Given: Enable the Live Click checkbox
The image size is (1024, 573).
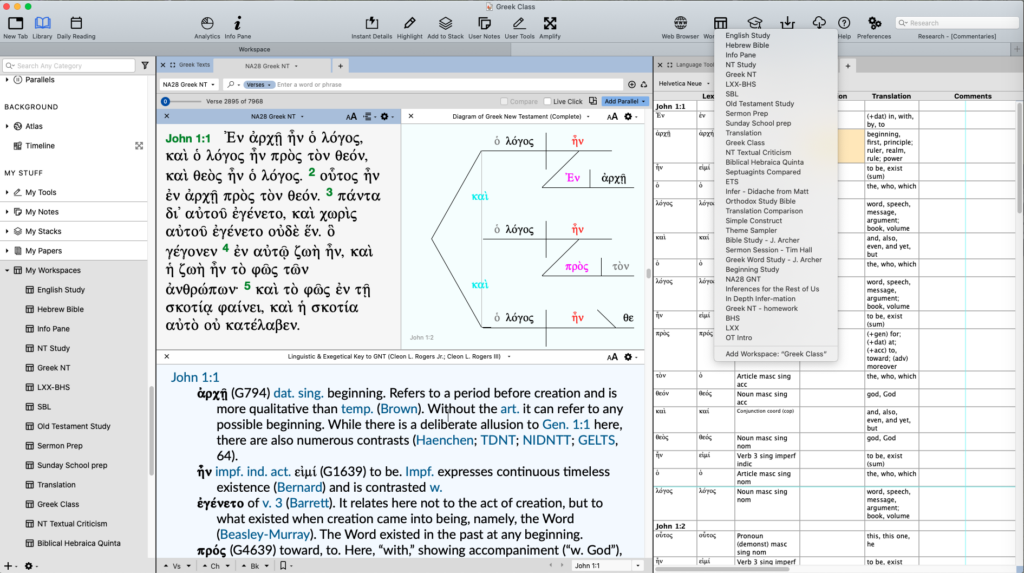Looking at the screenshot, I should pyautogui.click(x=547, y=101).
